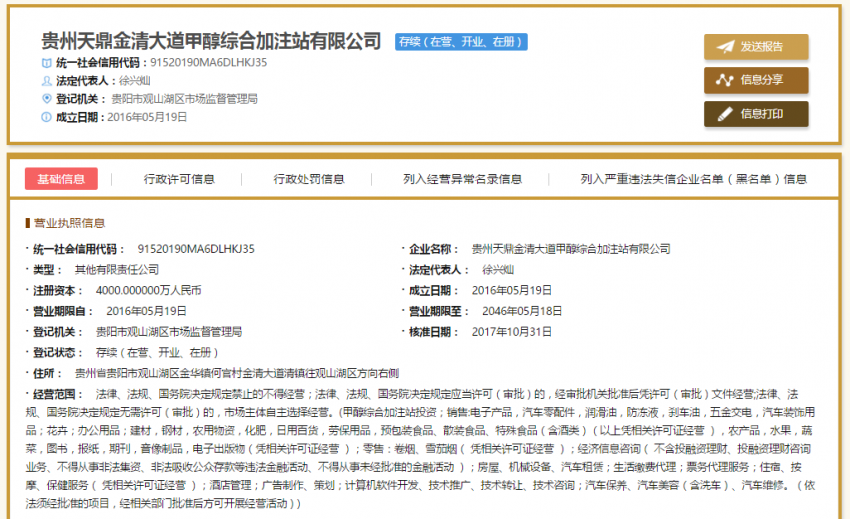Viewport: 850px width, 519px height.
Task: Click the 成立日期 value in license info
Action: (512, 291)
